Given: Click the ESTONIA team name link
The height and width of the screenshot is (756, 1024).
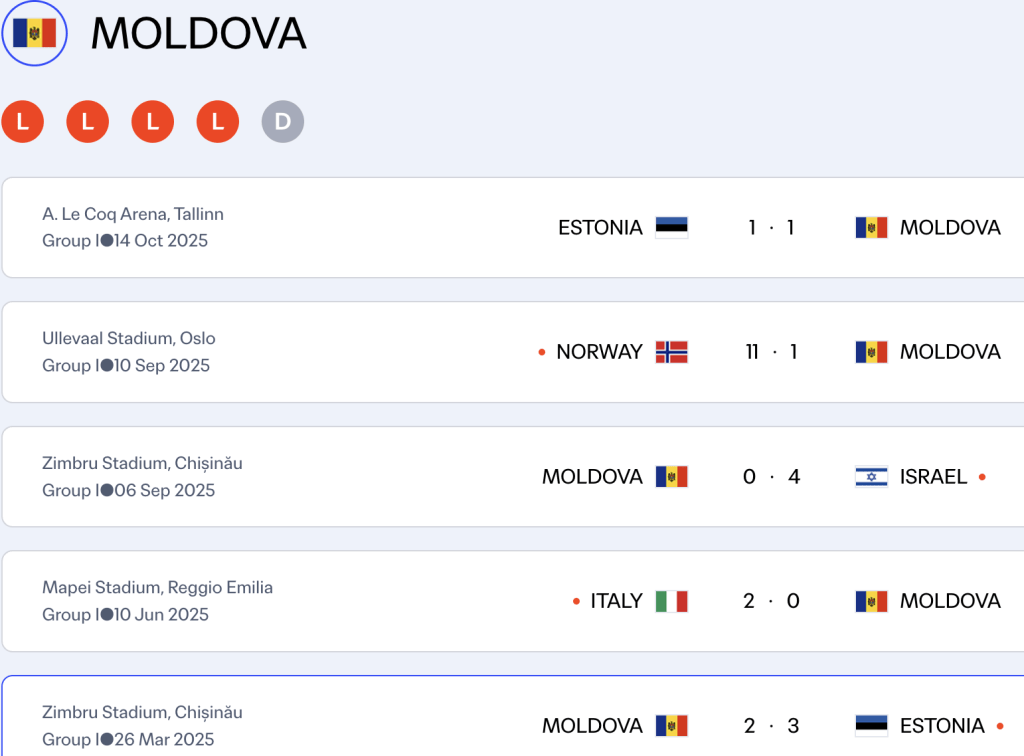Looking at the screenshot, I should pyautogui.click(x=600, y=227).
